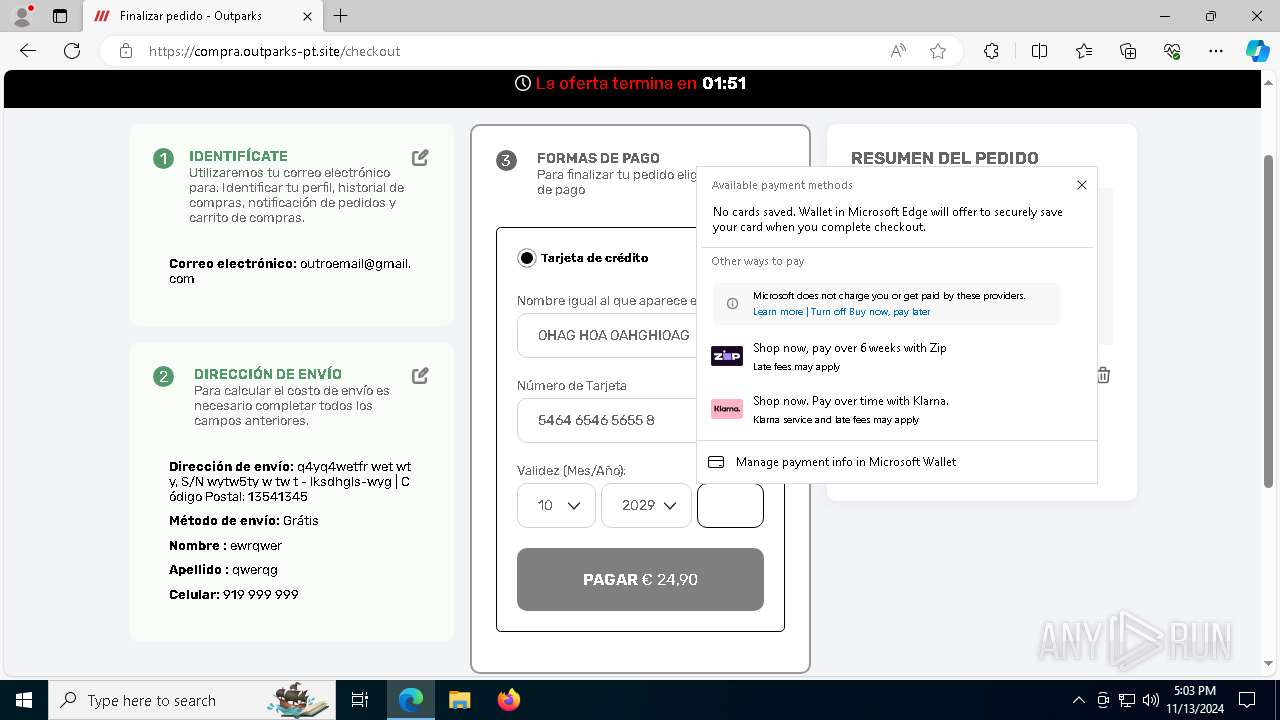The height and width of the screenshot is (720, 1280).
Task: Activate Read aloud icon in address bar
Action: click(898, 51)
